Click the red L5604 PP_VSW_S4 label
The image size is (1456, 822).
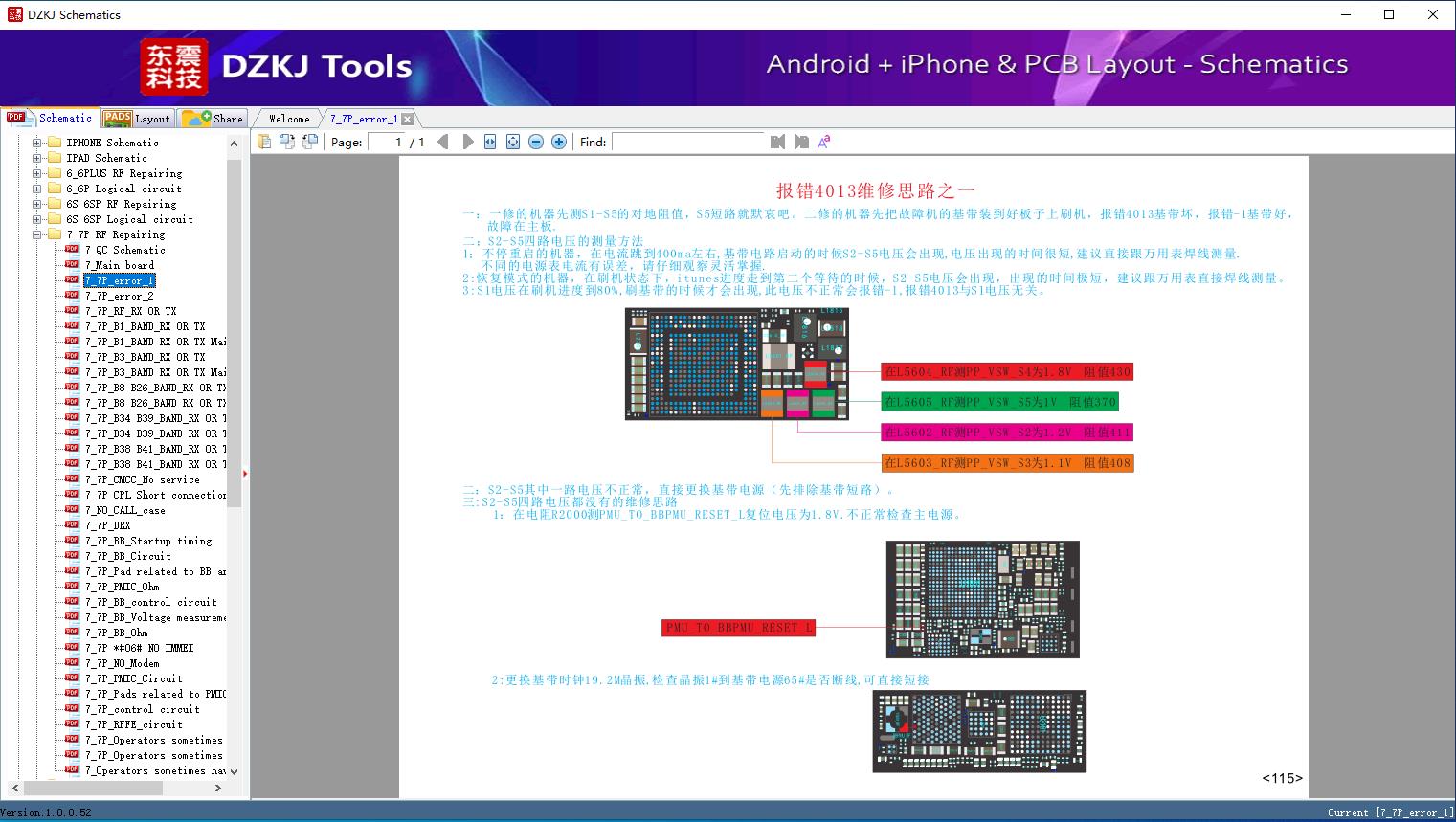pos(1007,371)
